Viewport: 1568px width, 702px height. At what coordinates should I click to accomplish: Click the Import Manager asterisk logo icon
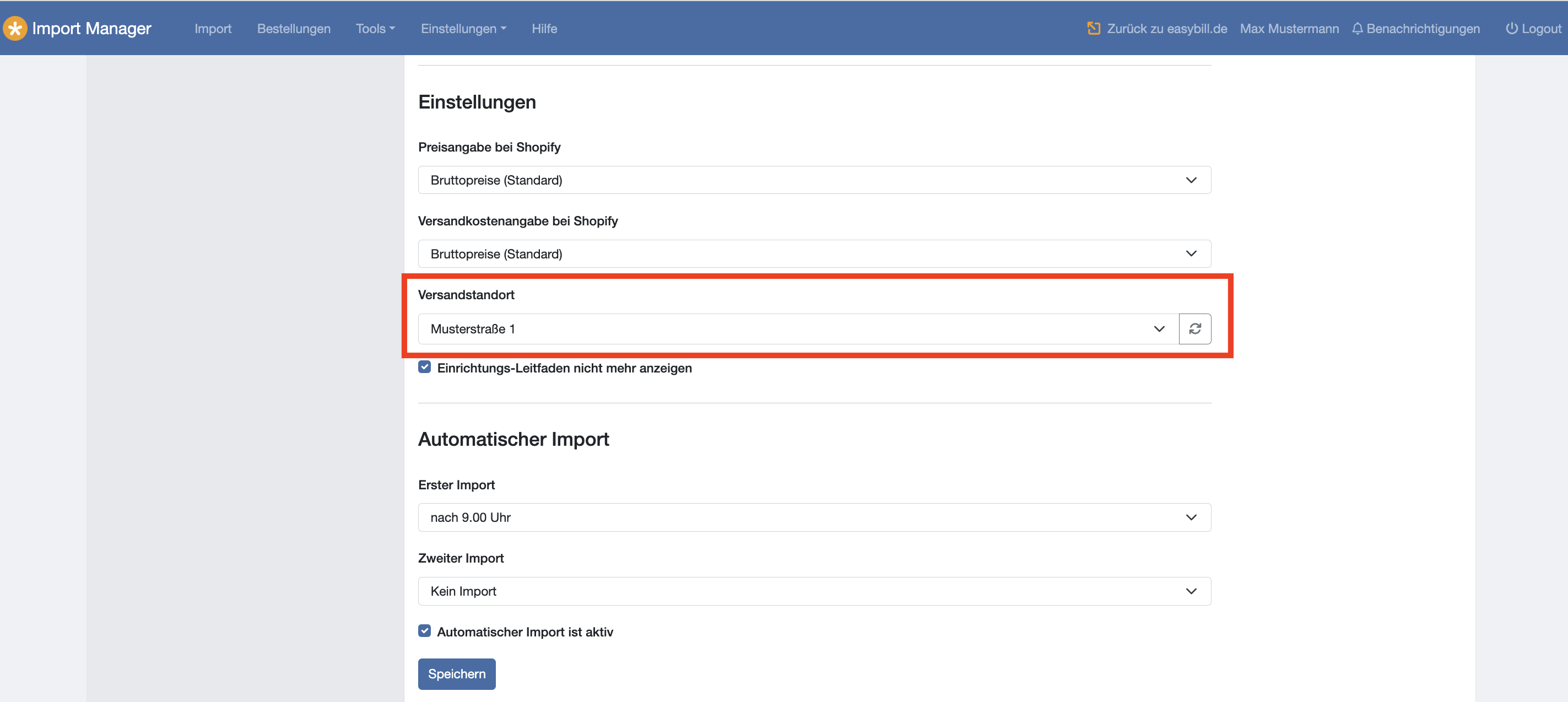tap(15, 29)
